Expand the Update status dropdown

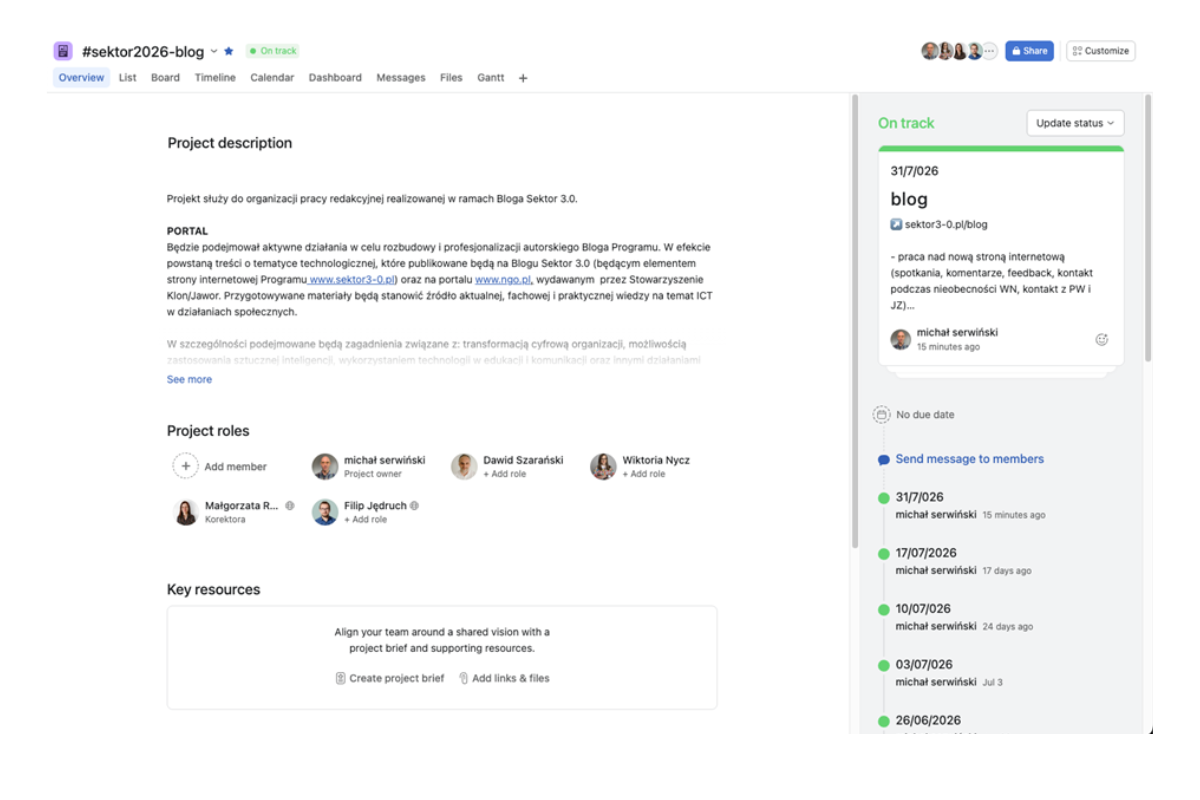click(x=1075, y=123)
